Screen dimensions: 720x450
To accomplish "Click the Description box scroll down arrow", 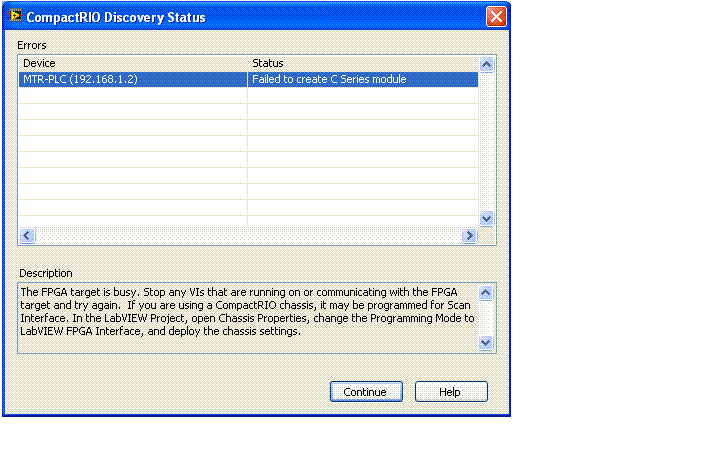I will (486, 343).
